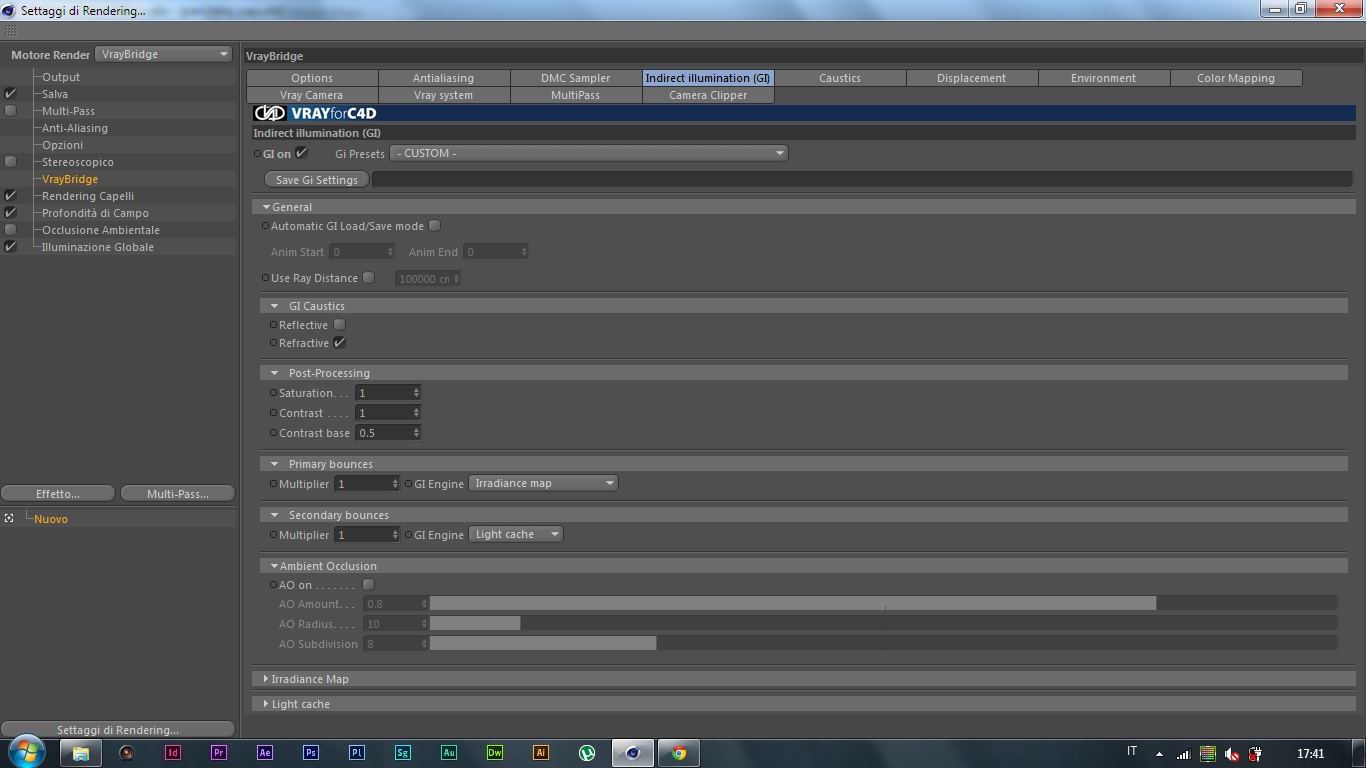
Task: Open Adobe Prelude taskbar icon
Action: tap(357, 753)
